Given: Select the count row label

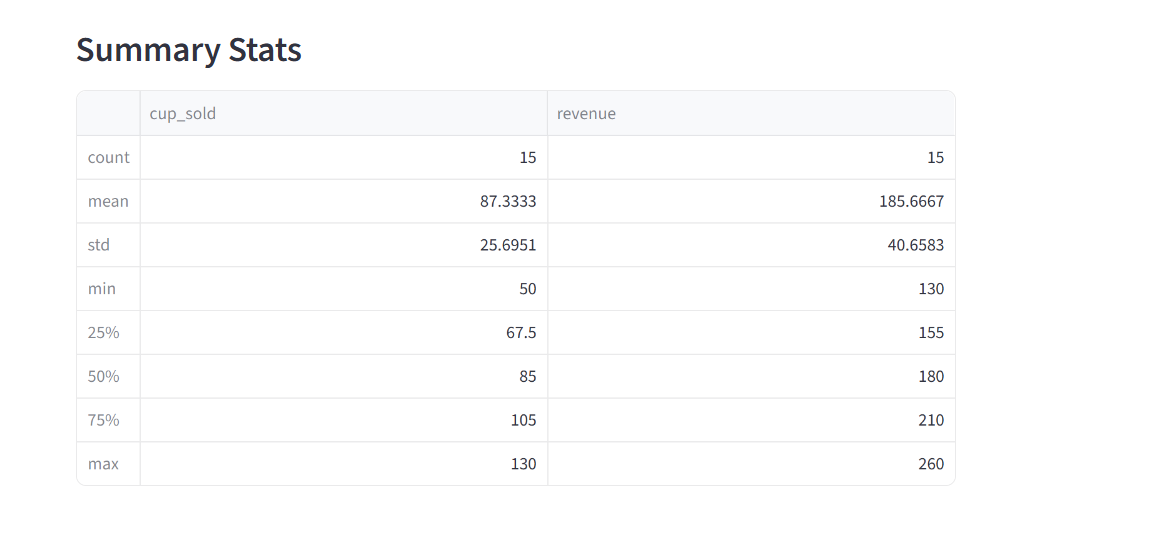Looking at the screenshot, I should click(x=108, y=158).
